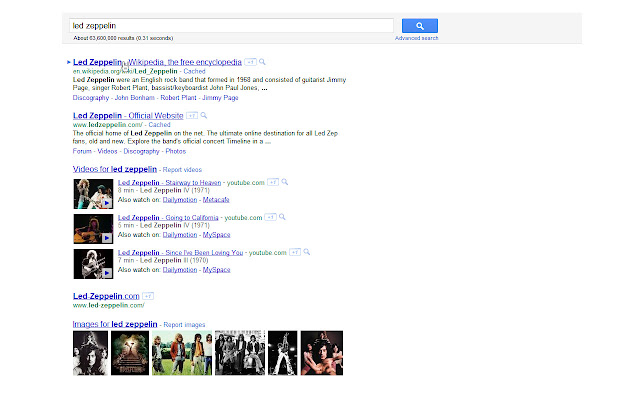This screenshot has height=400, width=640.
Task: Open Dailymotion under Since I've Been Loving You
Action: pyautogui.click(x=180, y=270)
